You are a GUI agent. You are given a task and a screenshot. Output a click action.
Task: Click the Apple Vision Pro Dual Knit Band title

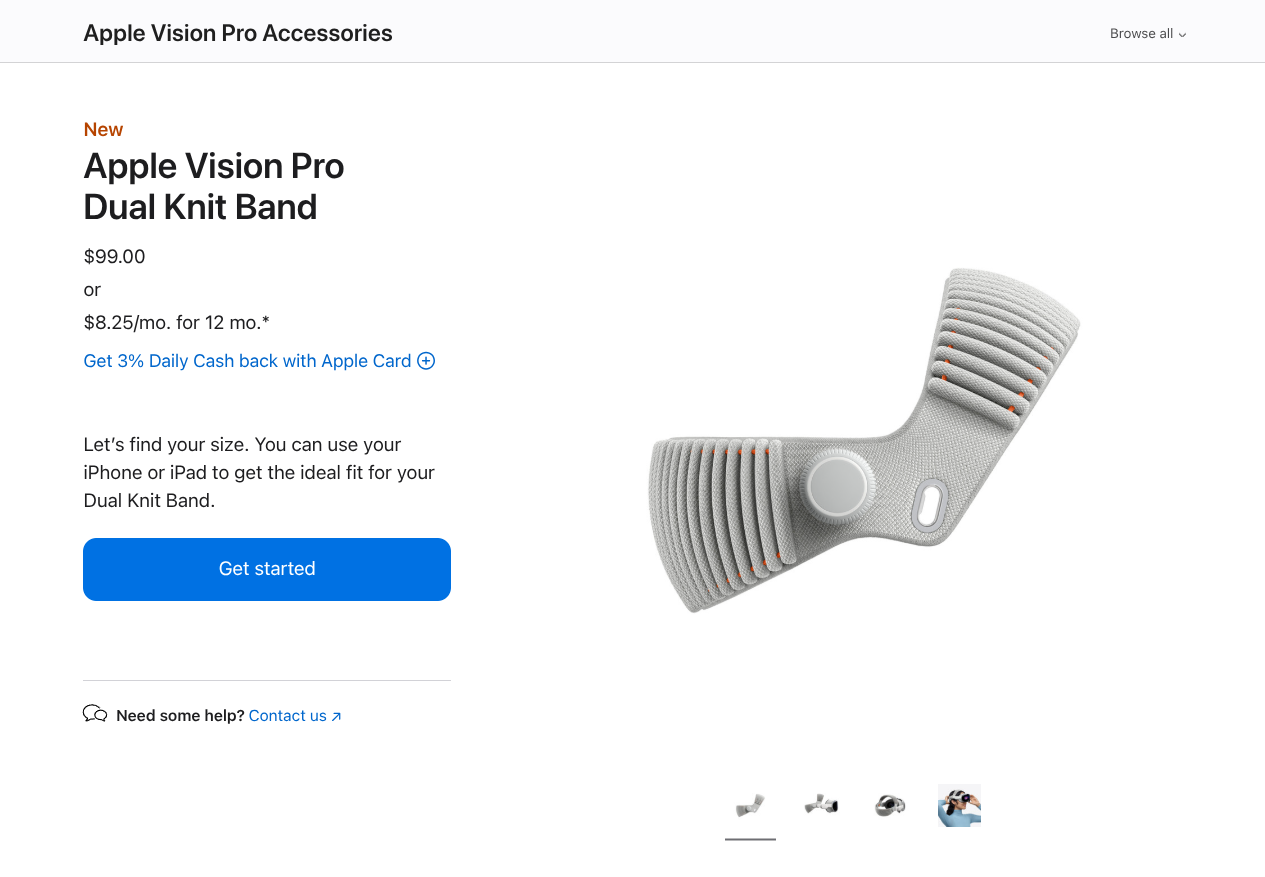[214, 186]
